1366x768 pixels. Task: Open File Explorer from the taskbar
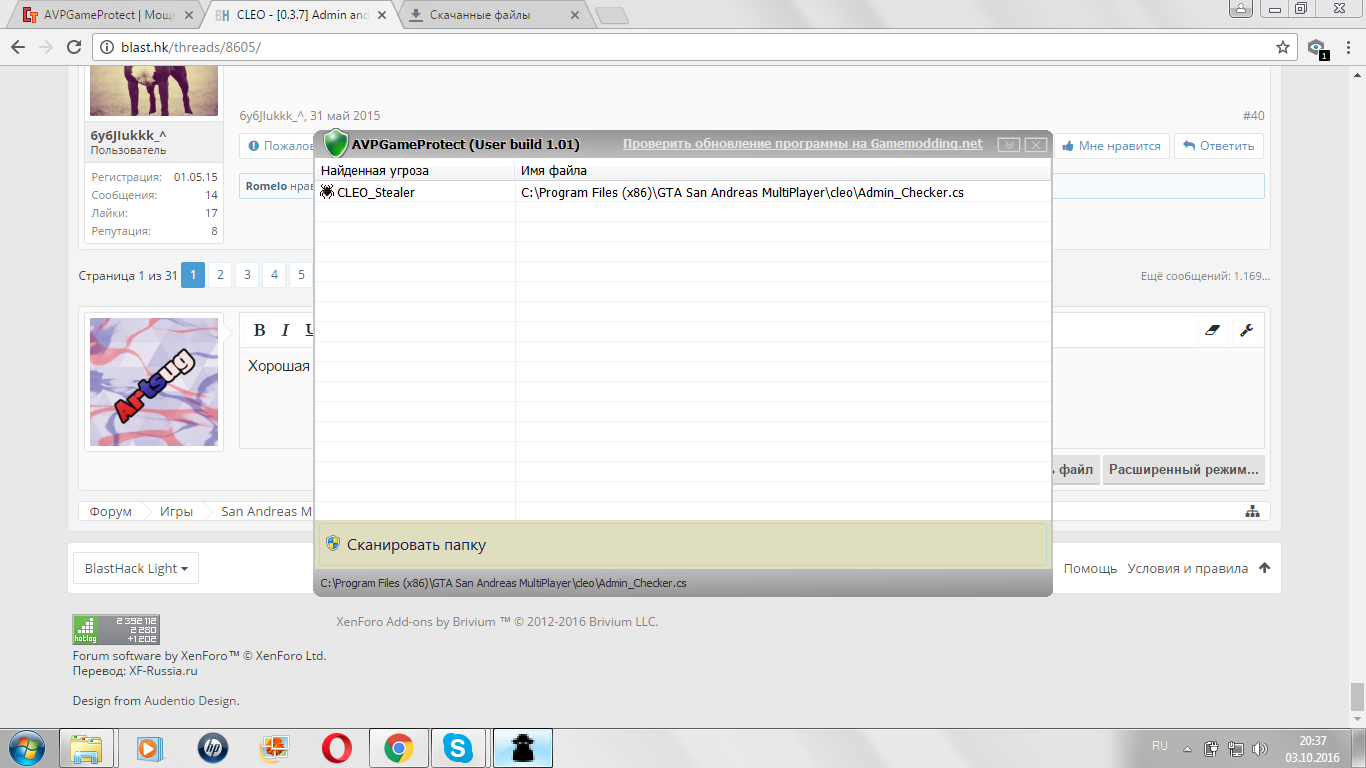[x=87, y=748]
